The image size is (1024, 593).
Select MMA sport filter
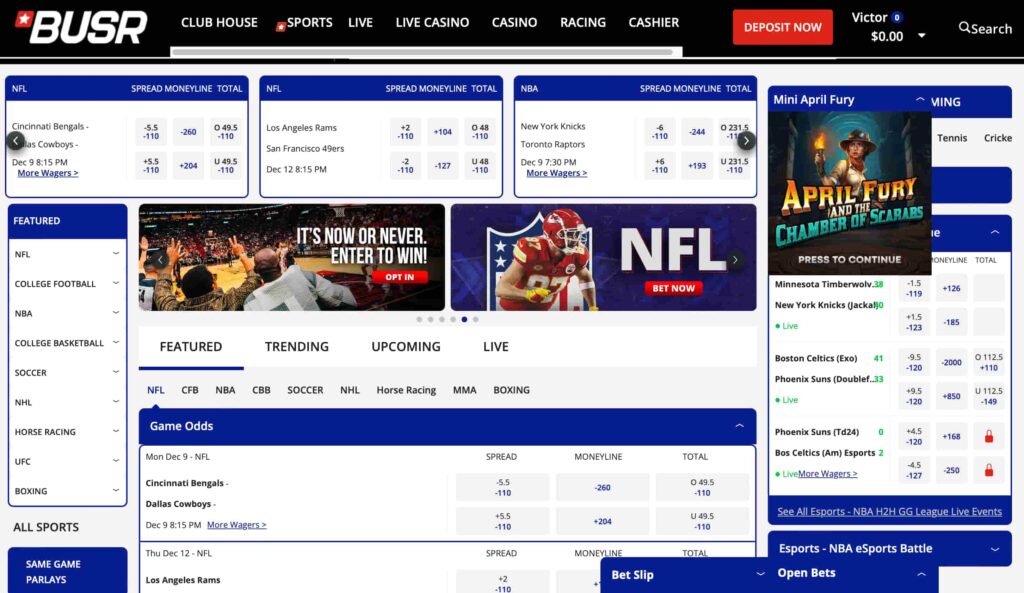coord(464,390)
